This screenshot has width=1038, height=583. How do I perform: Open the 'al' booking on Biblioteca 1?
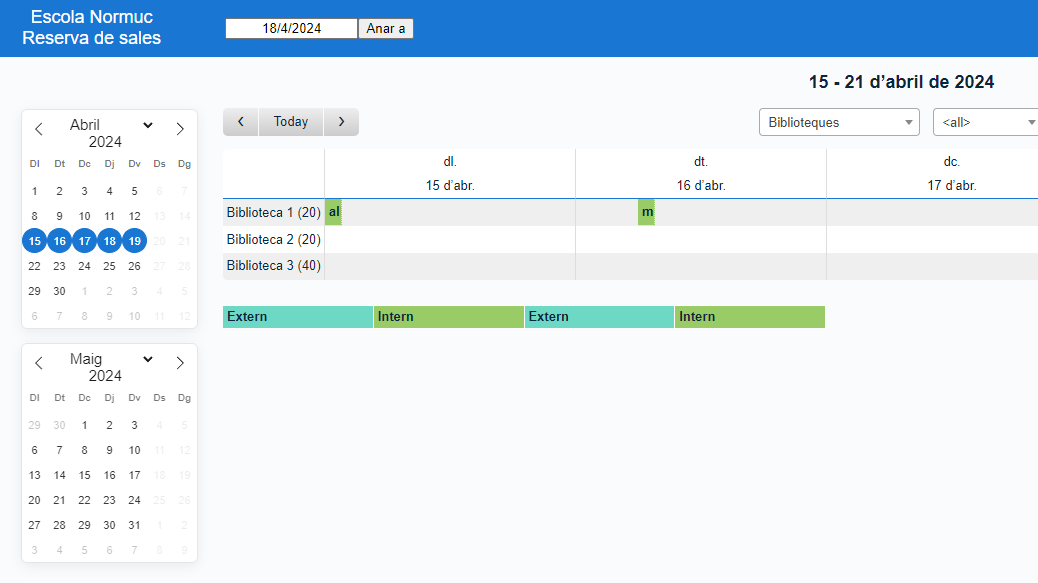(334, 212)
